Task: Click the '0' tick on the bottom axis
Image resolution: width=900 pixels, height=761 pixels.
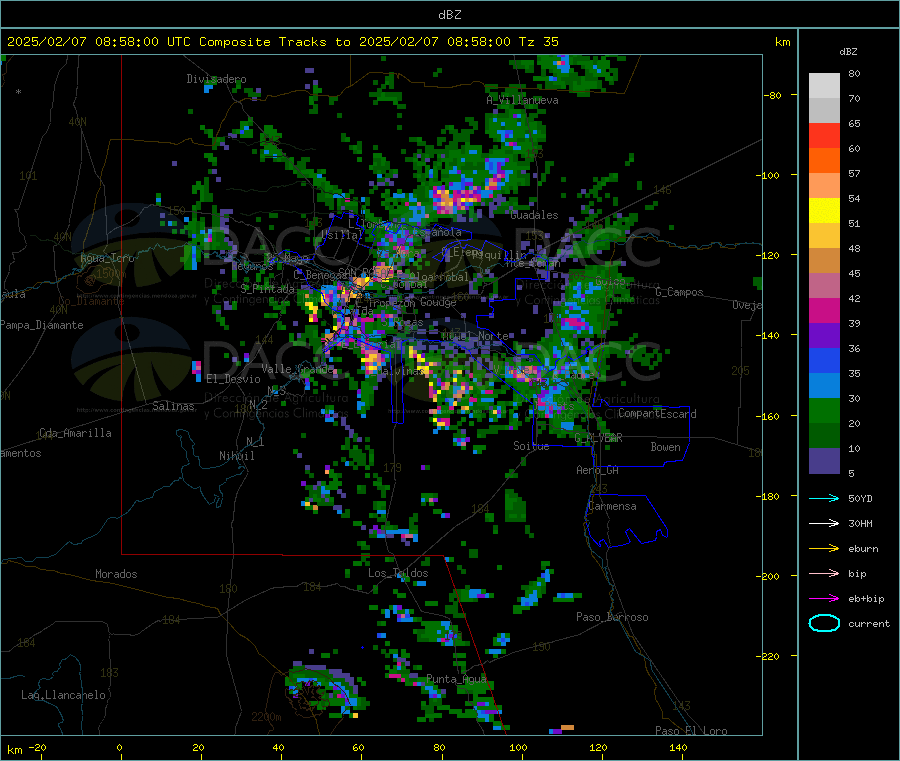Action: [120, 748]
